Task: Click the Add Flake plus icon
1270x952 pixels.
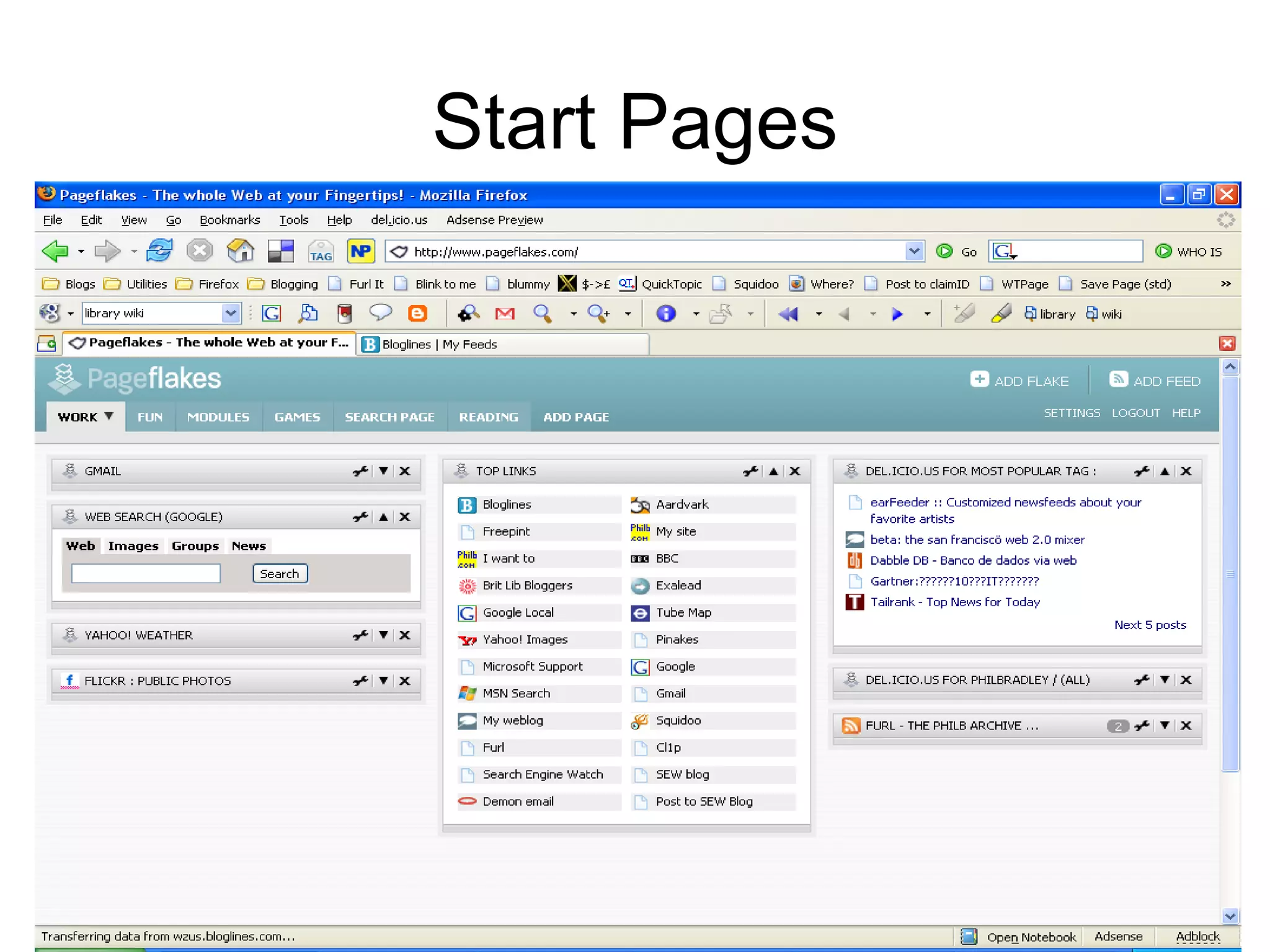Action: 979,379
